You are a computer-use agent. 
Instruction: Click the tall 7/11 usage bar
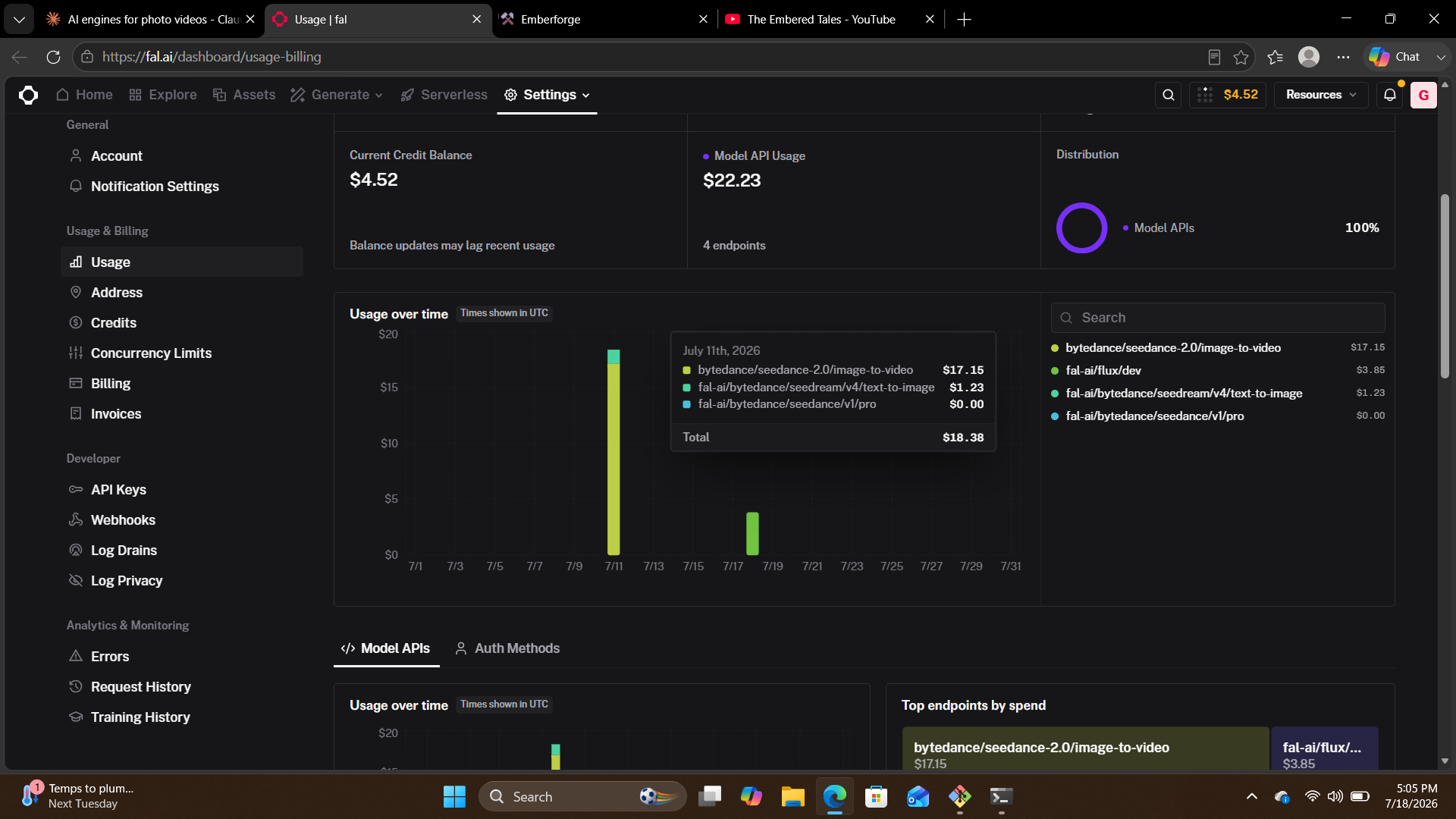pyautogui.click(x=613, y=452)
